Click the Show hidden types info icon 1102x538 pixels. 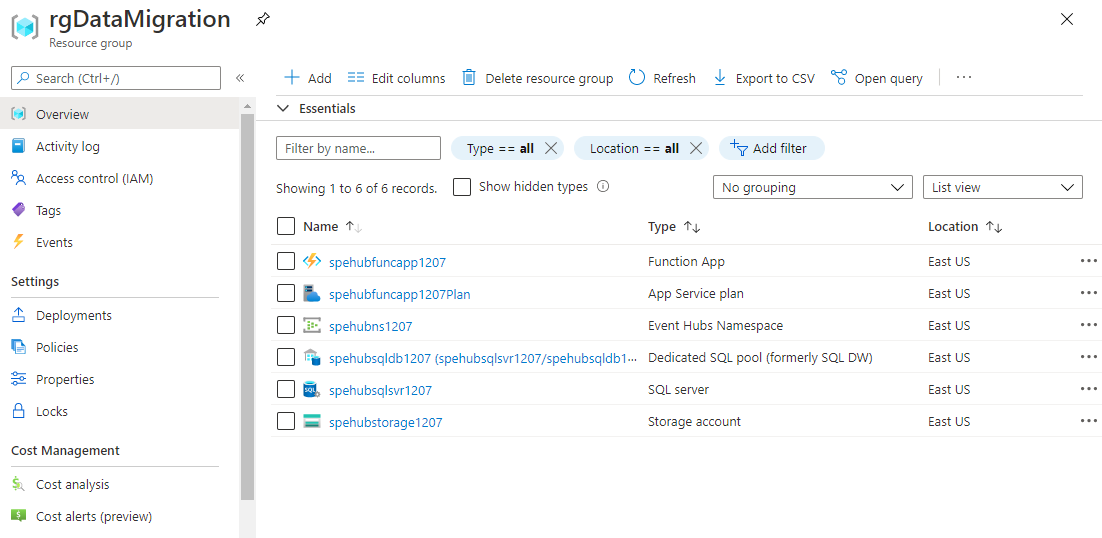tap(602, 187)
